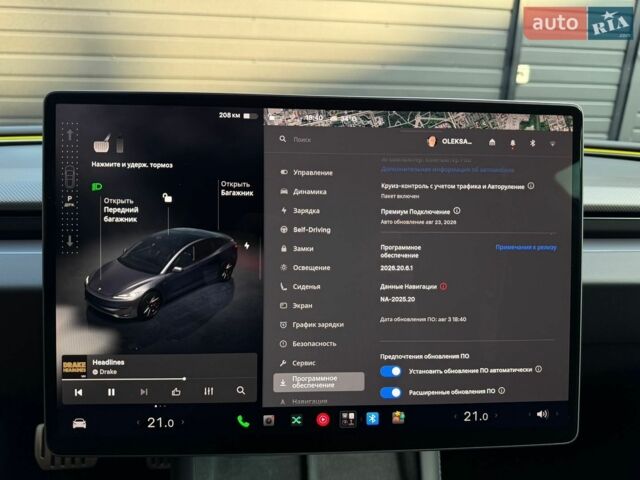Skip to previous track
640x480 pixels.
[x=78, y=392]
